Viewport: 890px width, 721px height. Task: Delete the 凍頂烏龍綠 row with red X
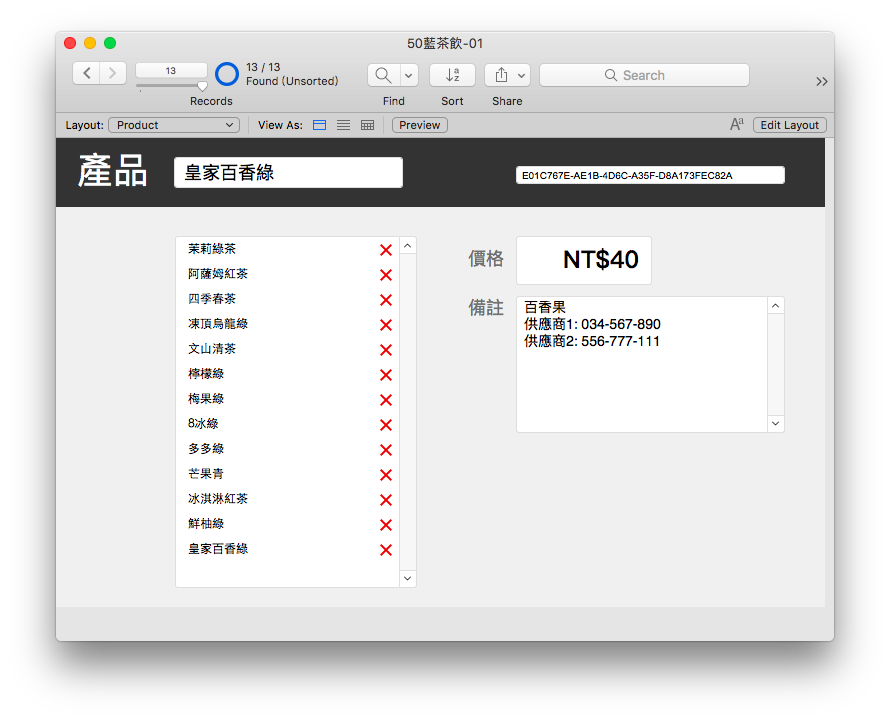tap(386, 325)
